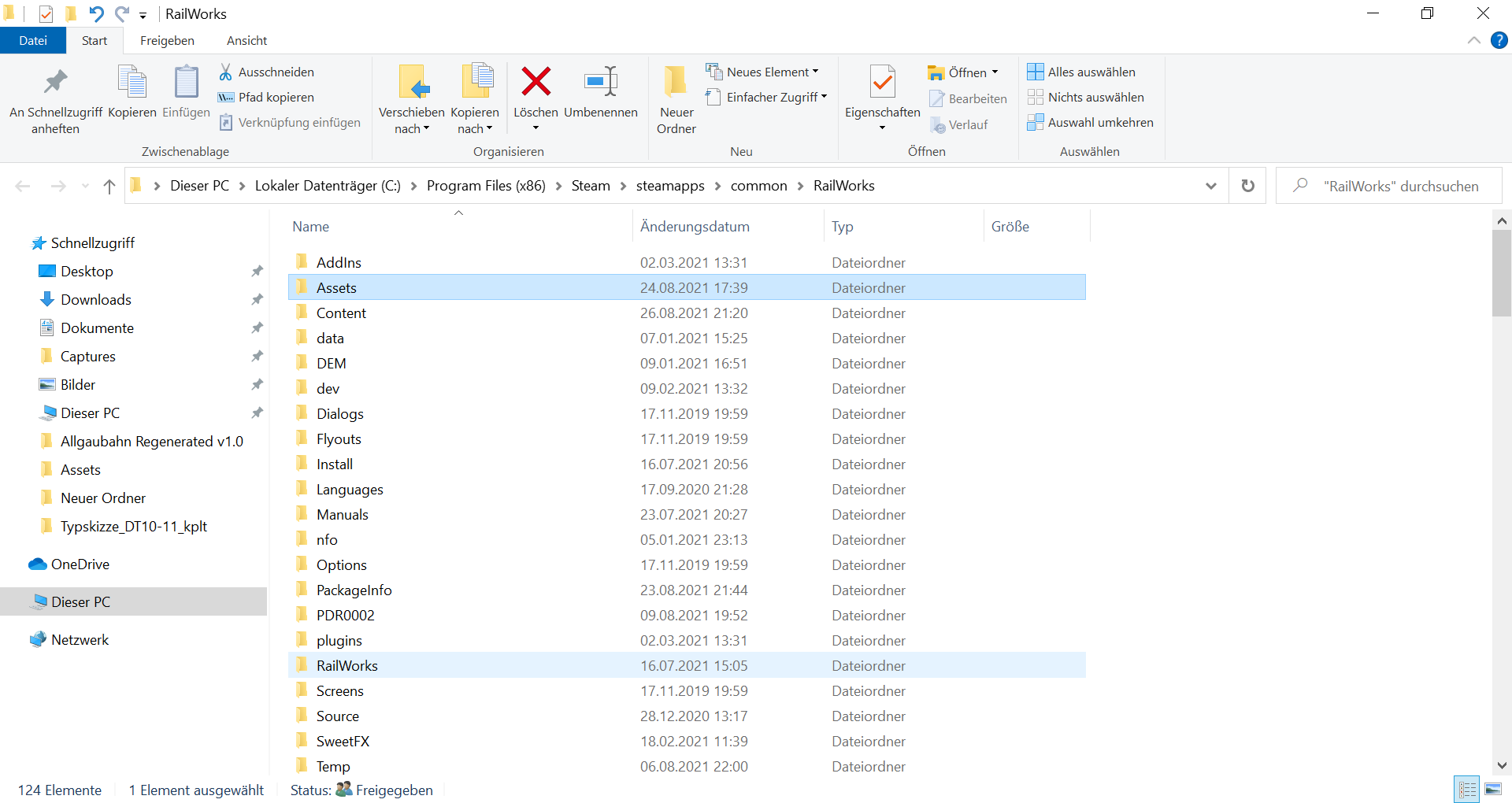Open Einfacher Zugriff dropdown
The width and height of the screenshot is (1512, 803).
pos(767,97)
